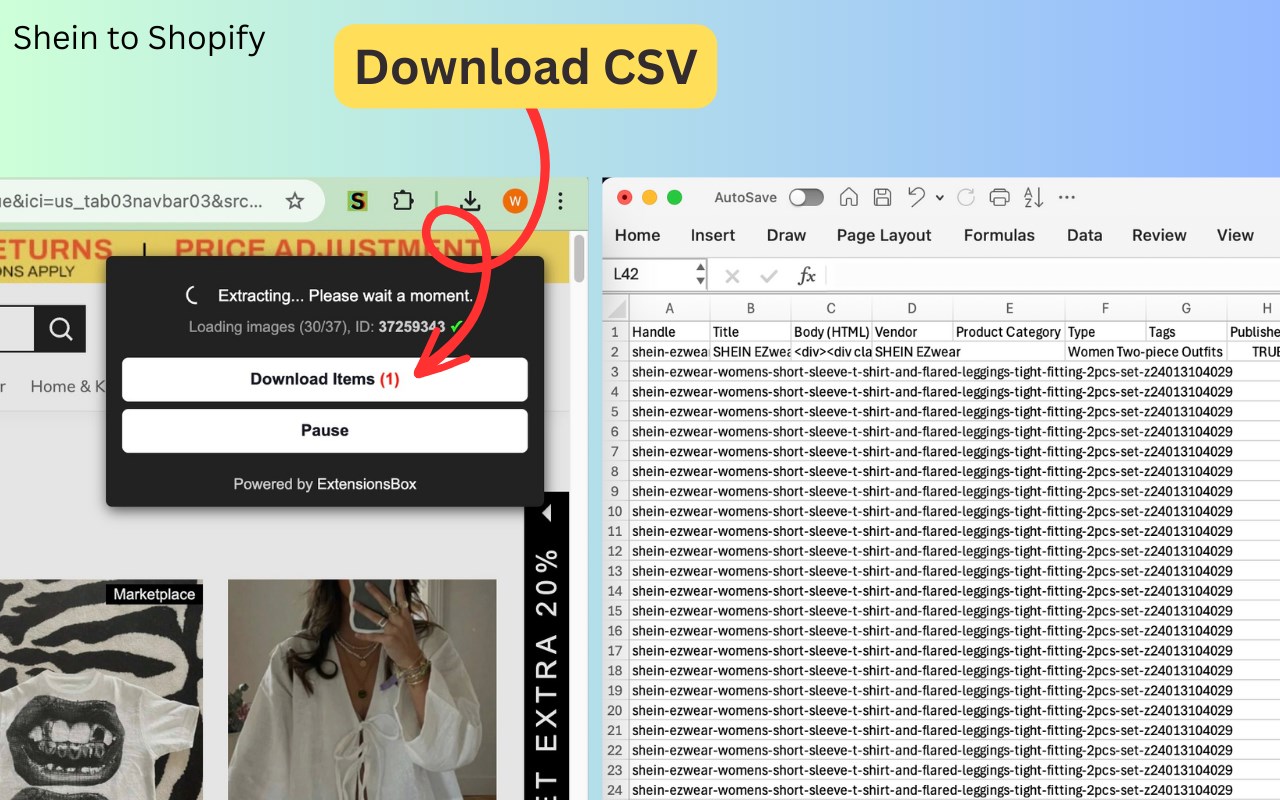This screenshot has height=800, width=1280.
Task: Click Excel Name Box showing L42
Action: pos(649,275)
